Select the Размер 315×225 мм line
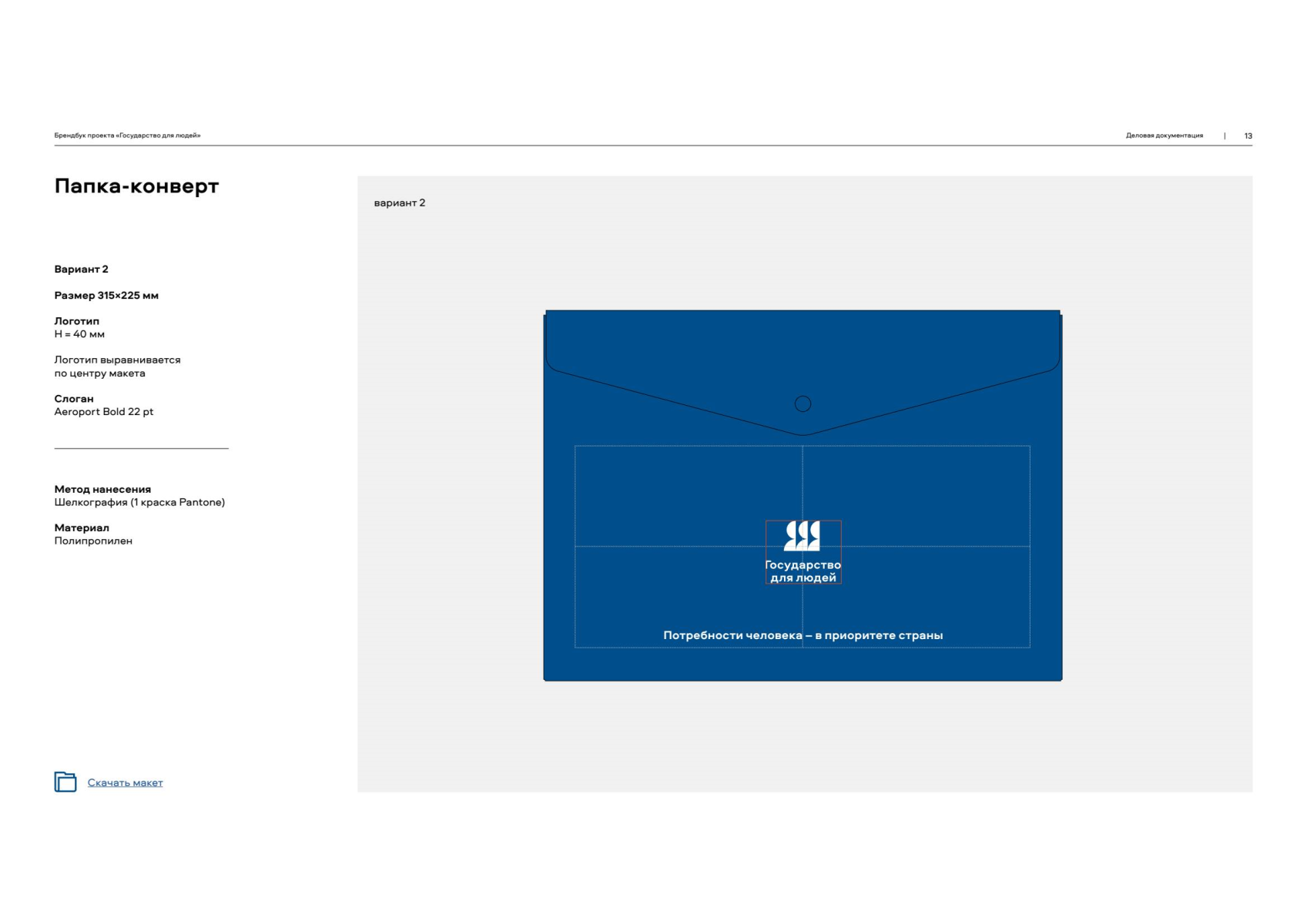The height and width of the screenshot is (924, 1307). pos(106,296)
